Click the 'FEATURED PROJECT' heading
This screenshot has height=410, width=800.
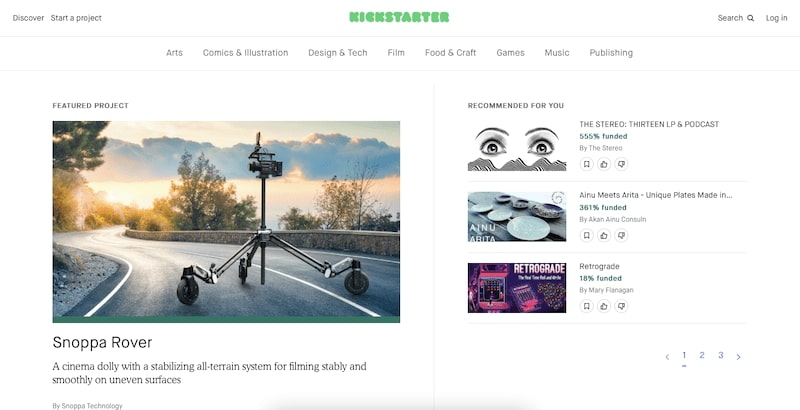click(x=90, y=106)
